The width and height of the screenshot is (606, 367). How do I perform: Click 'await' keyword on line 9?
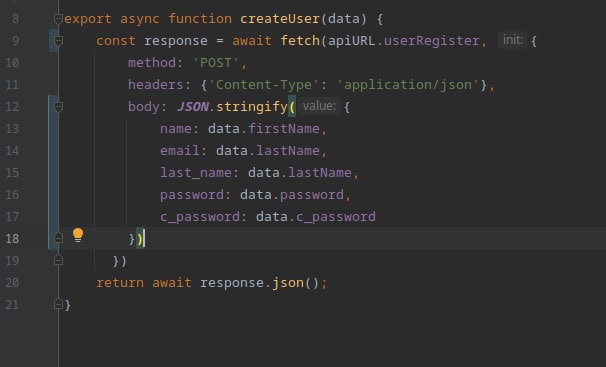(x=252, y=41)
